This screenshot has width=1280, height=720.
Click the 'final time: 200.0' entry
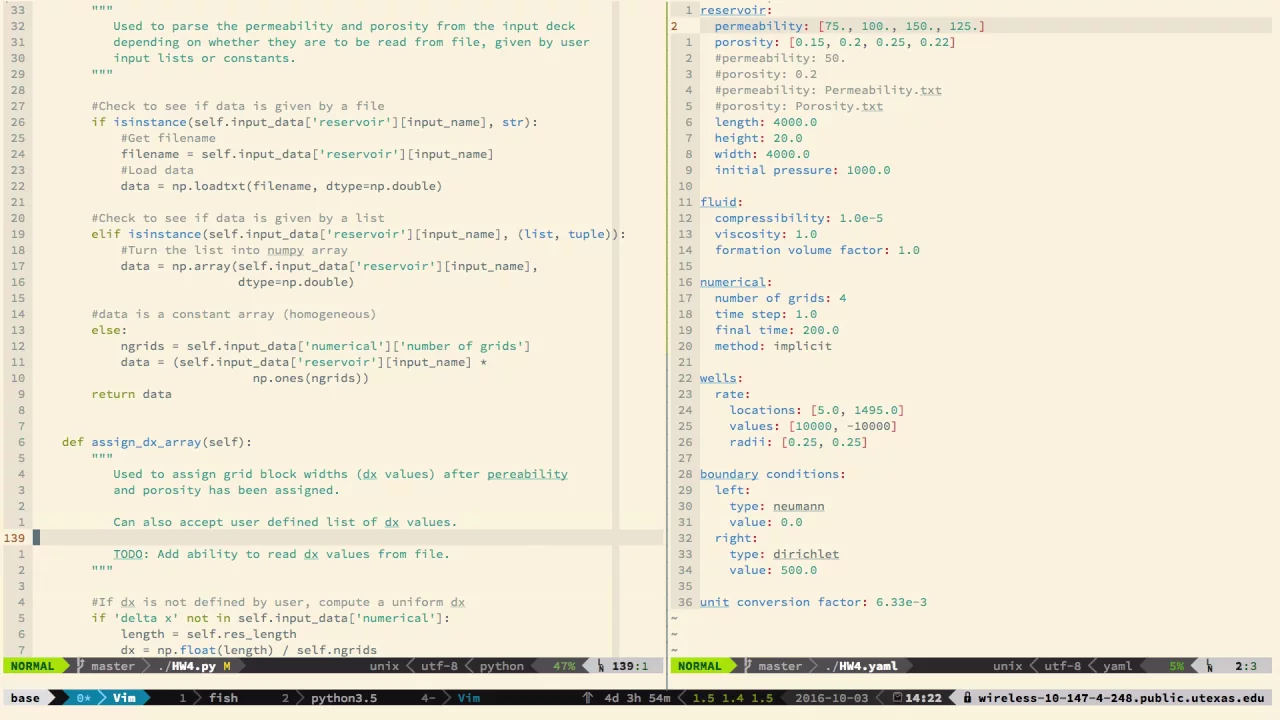point(777,330)
